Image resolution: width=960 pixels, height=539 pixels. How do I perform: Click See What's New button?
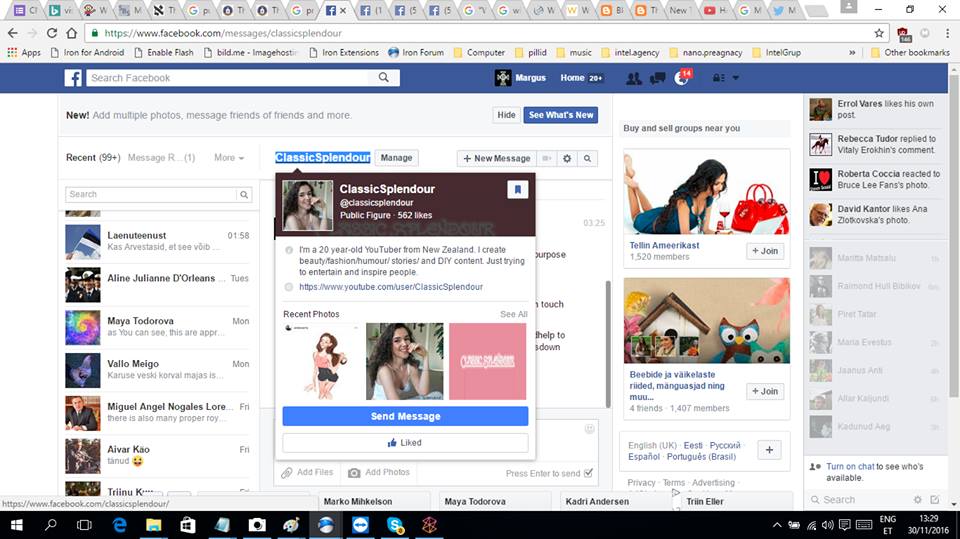[x=561, y=115]
